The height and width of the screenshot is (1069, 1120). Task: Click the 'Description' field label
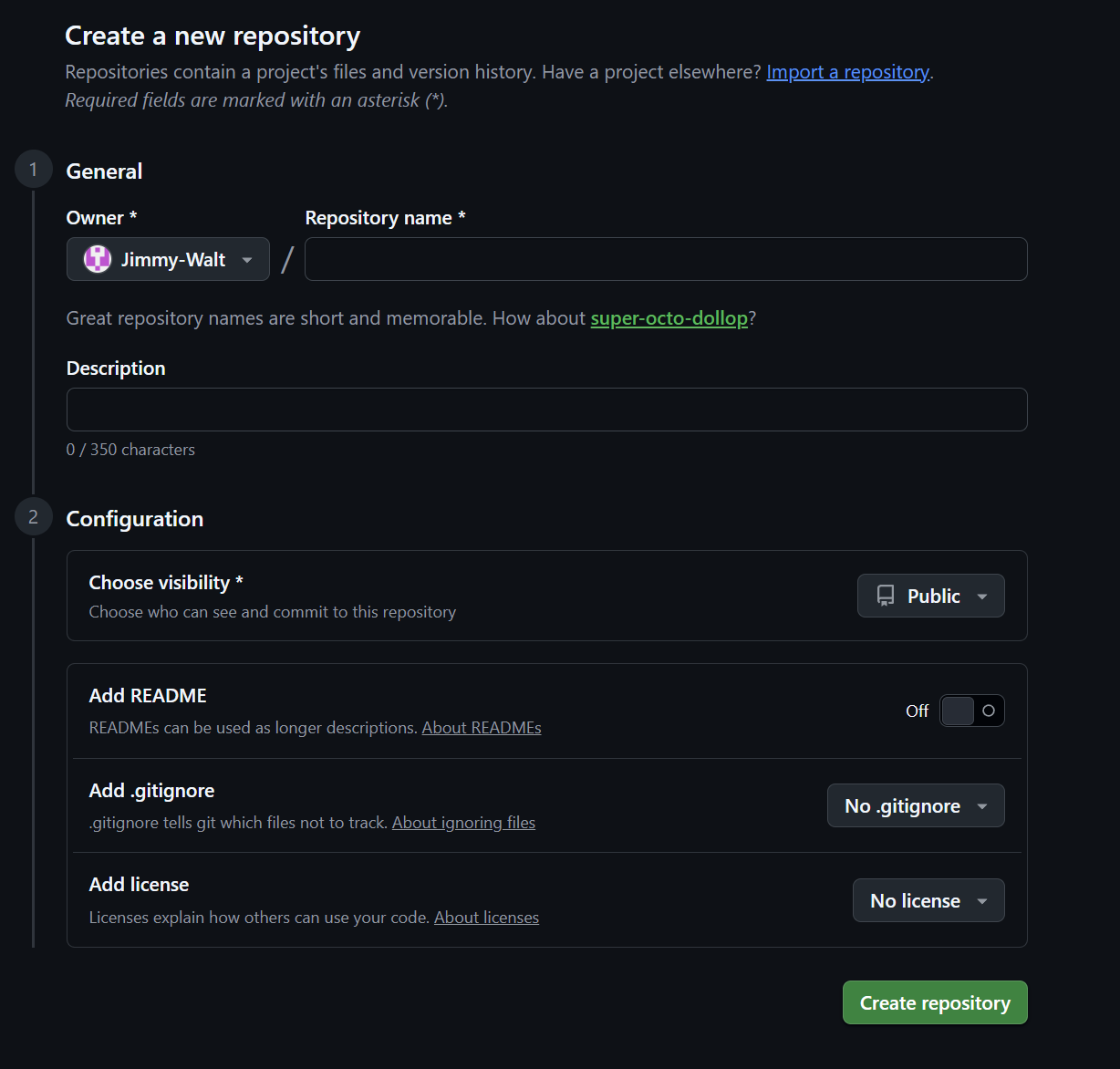point(116,368)
